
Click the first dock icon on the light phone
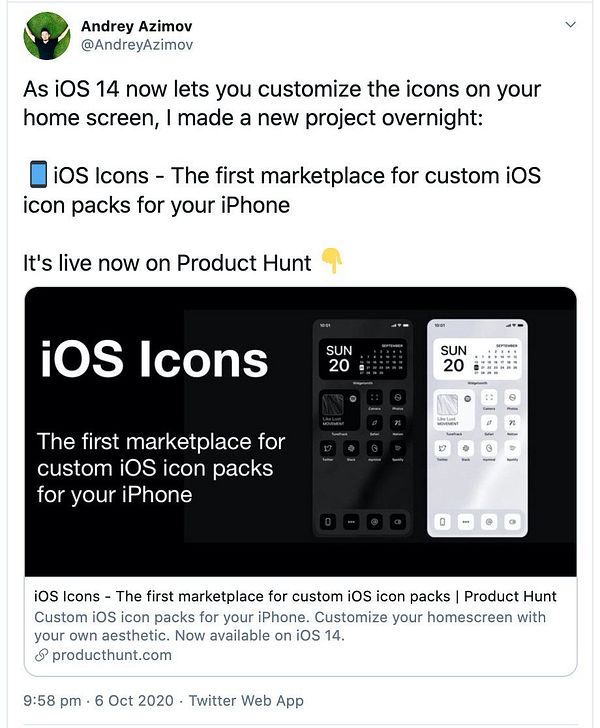(442, 522)
